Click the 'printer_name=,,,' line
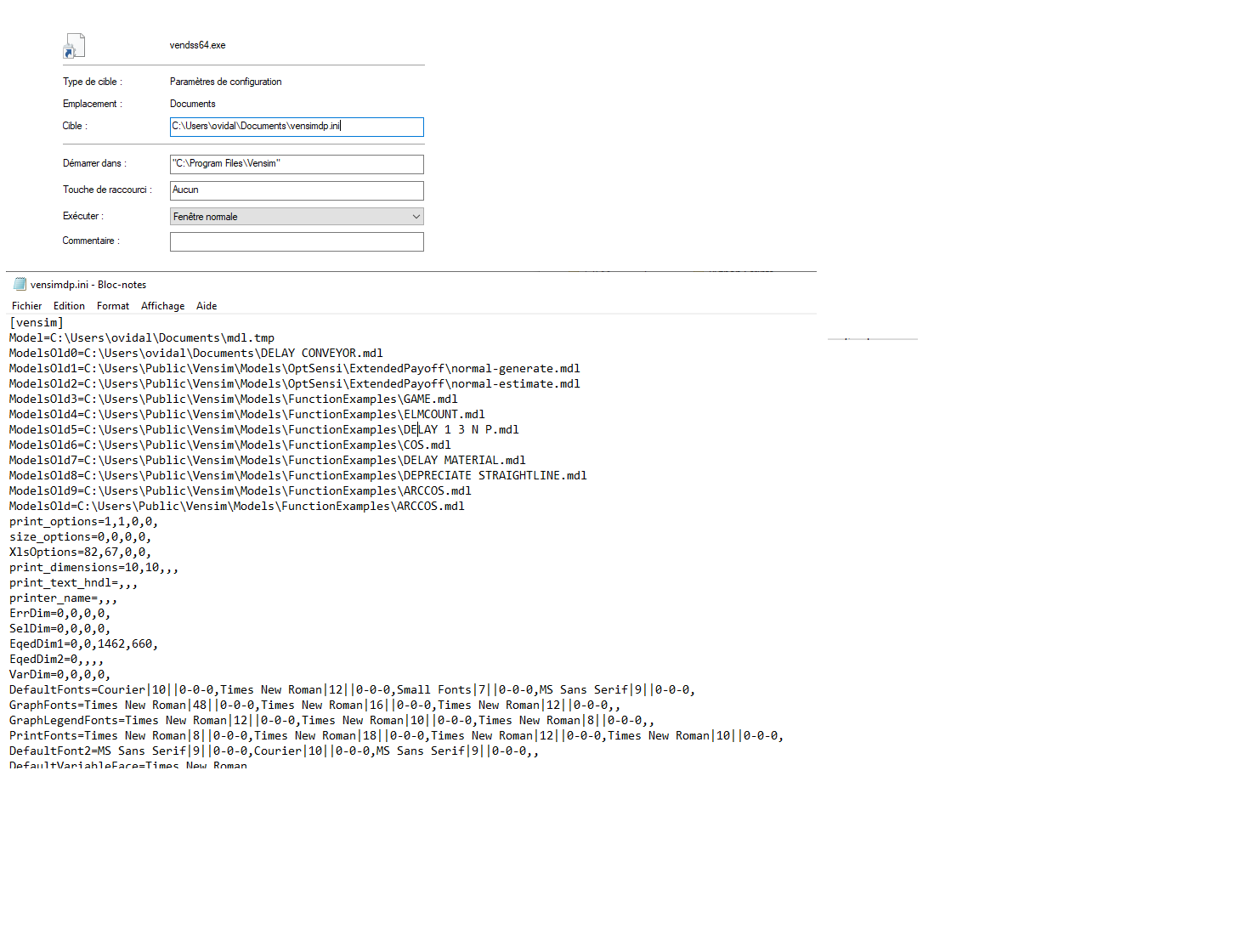 click(x=64, y=598)
